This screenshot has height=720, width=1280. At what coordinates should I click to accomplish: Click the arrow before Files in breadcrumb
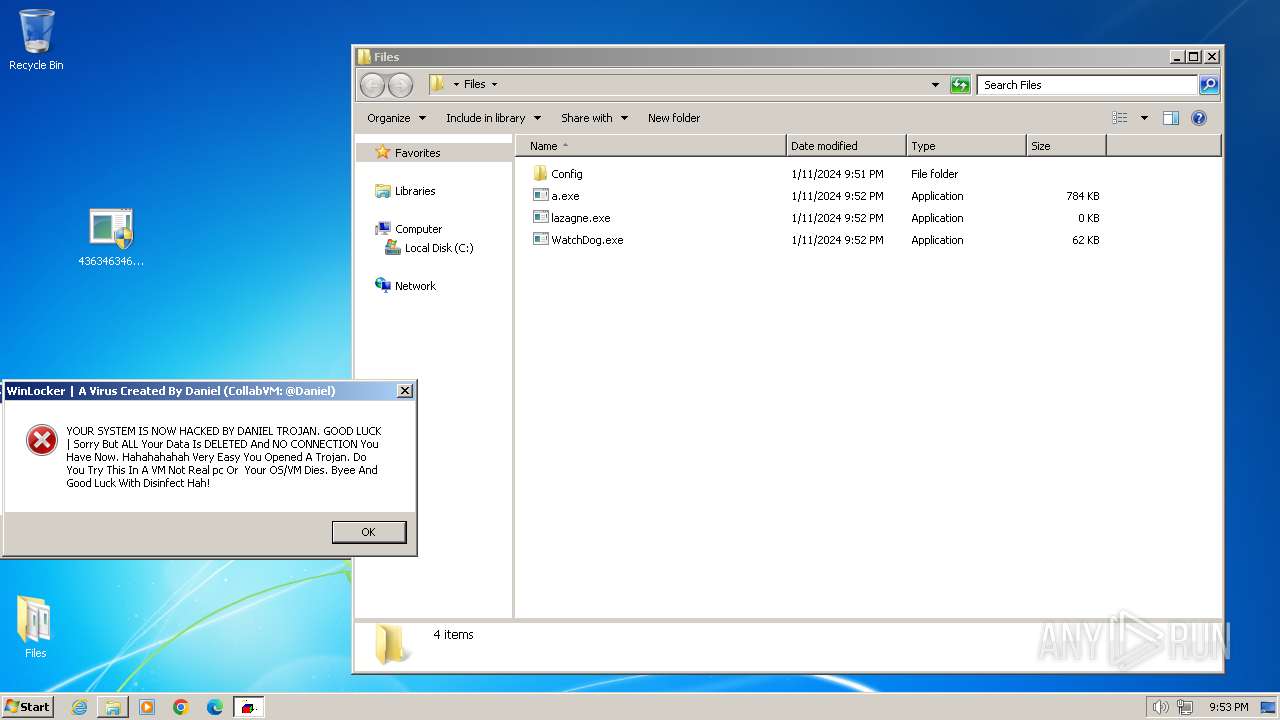[456, 85]
